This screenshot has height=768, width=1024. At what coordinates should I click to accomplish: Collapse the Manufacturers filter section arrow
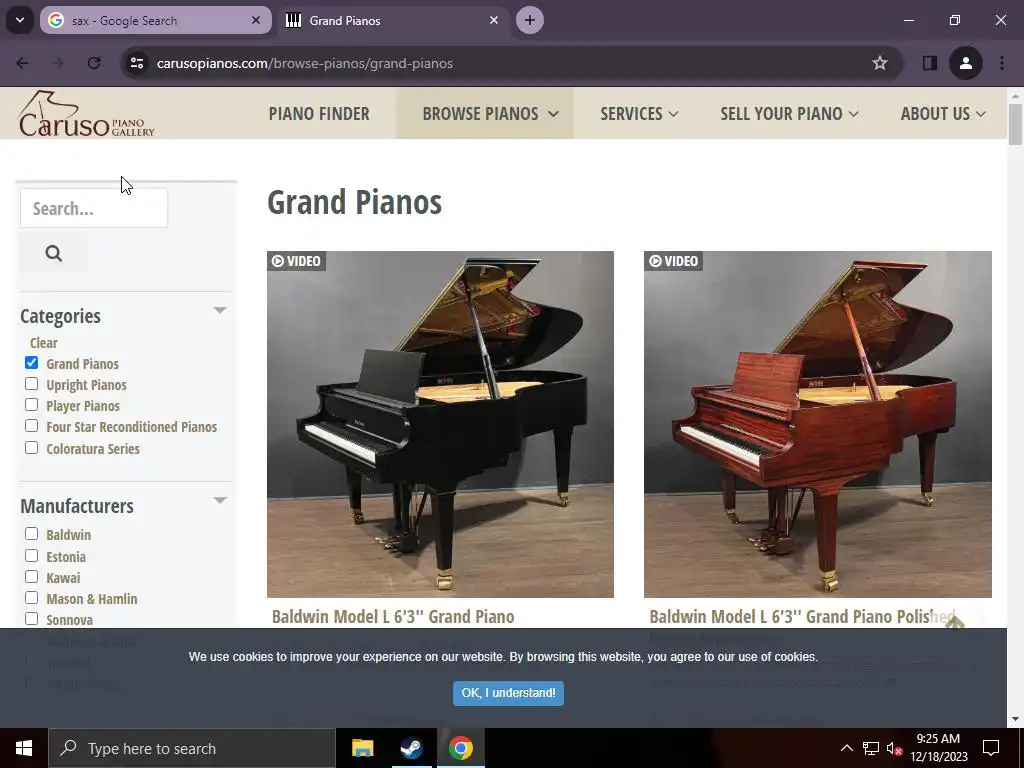tap(220, 500)
